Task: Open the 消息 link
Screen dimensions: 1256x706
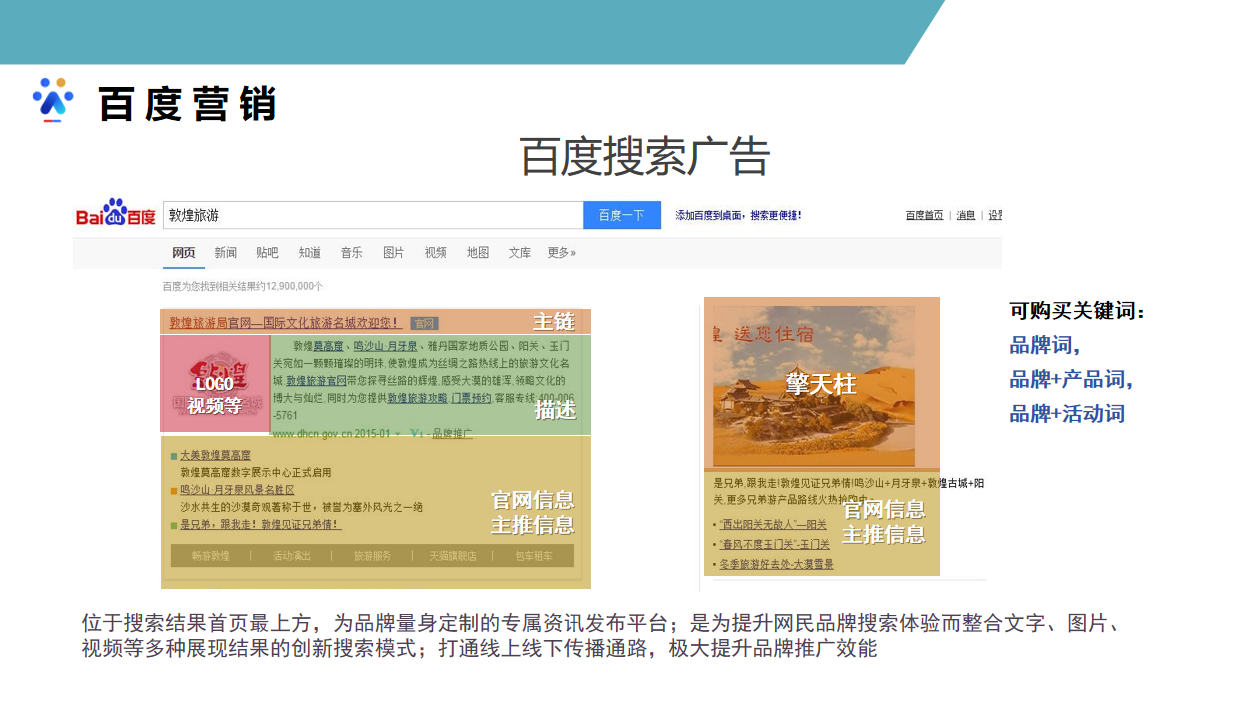Action: 966,215
